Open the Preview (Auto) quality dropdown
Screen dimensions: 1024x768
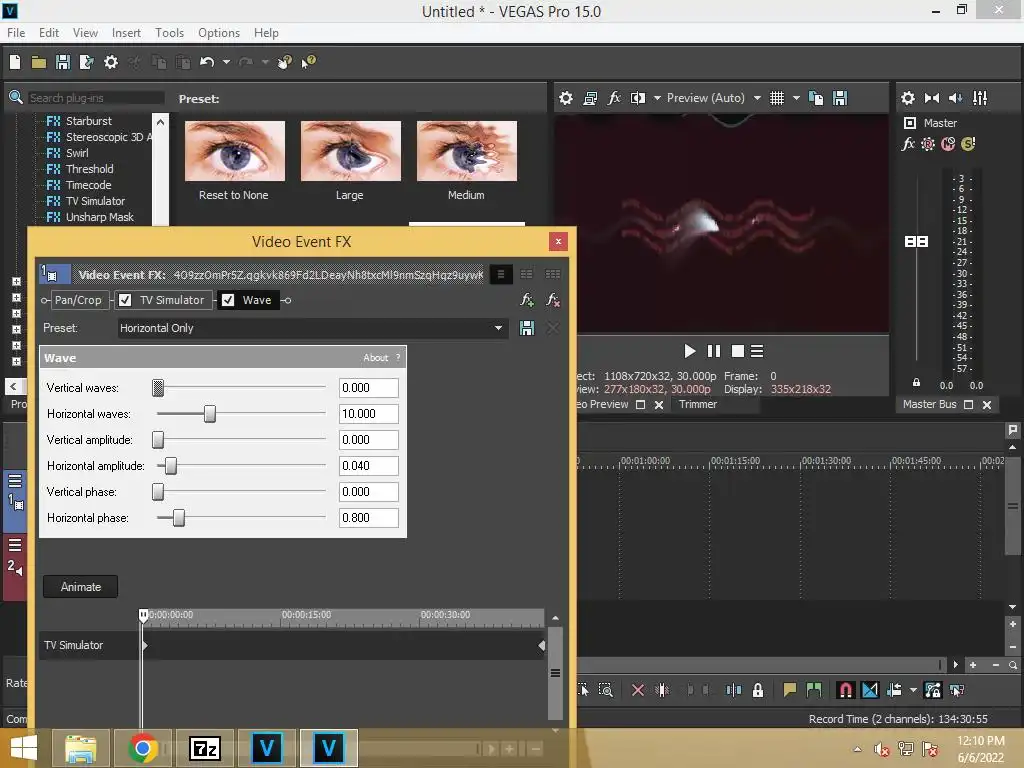[x=757, y=98]
